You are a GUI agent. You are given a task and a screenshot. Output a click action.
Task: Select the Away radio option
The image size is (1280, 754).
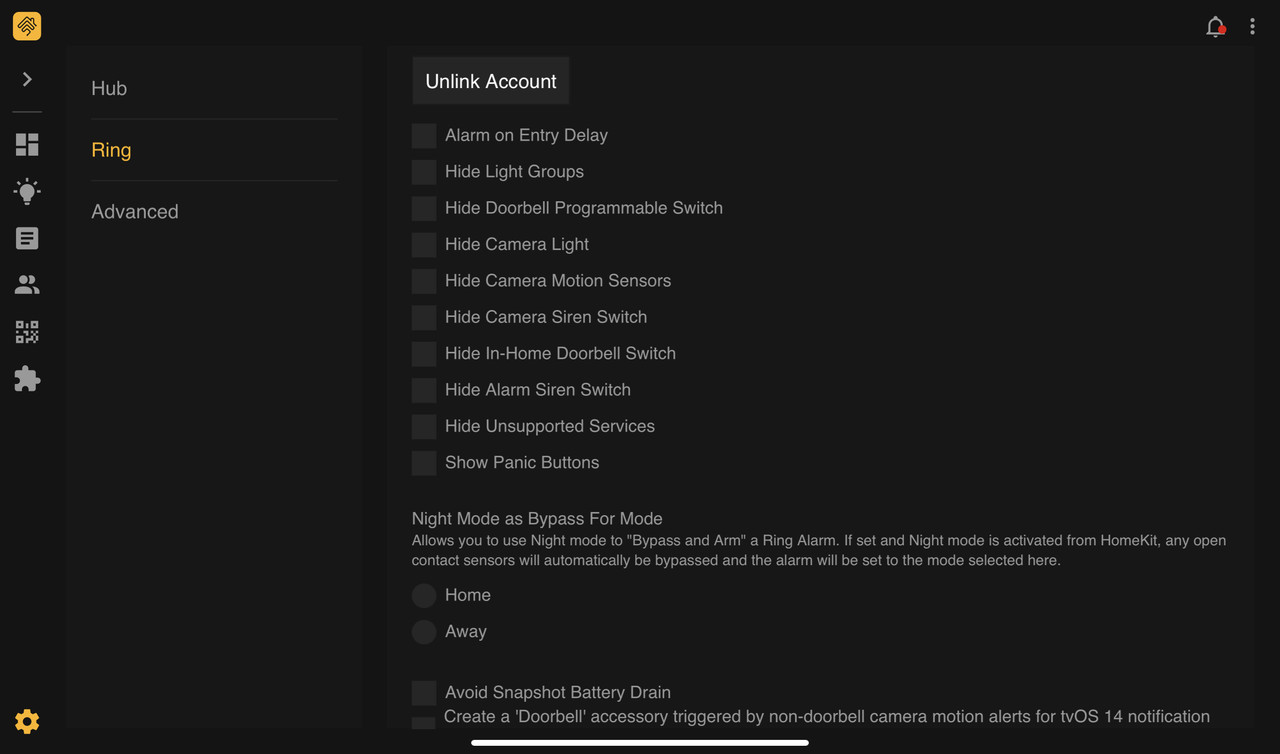424,632
